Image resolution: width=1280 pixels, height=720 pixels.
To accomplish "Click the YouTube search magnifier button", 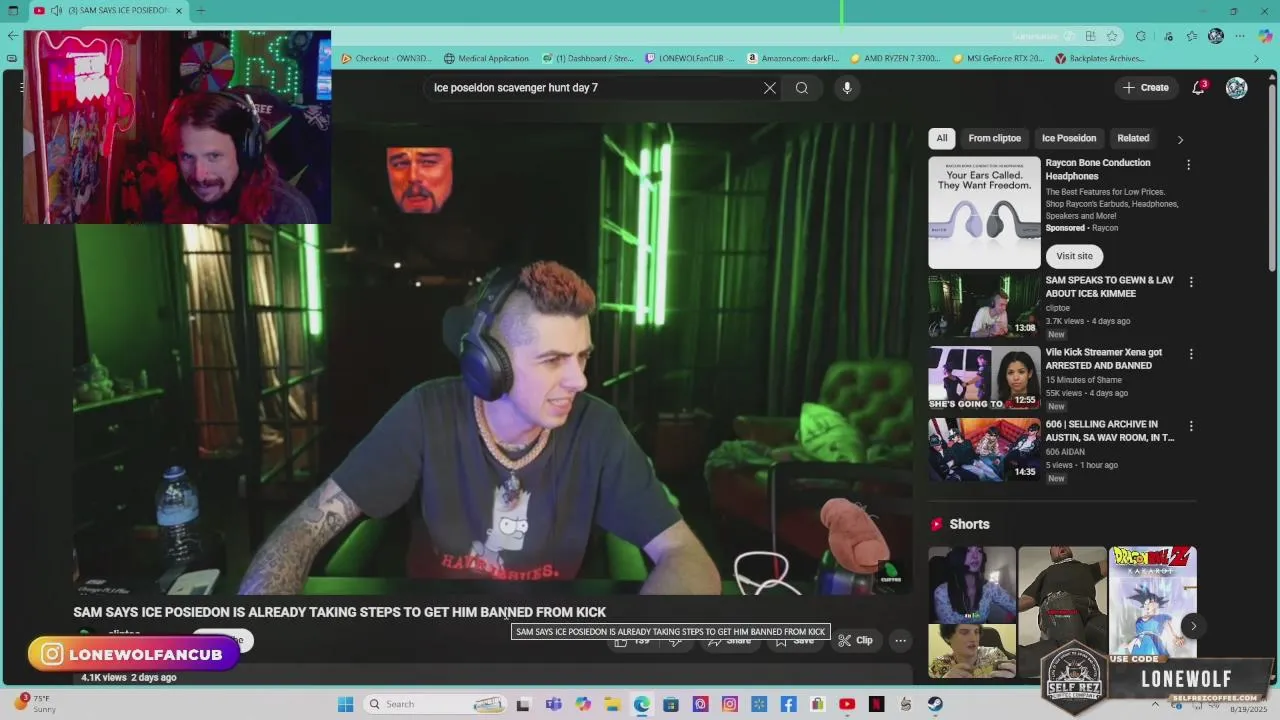I will click(802, 88).
